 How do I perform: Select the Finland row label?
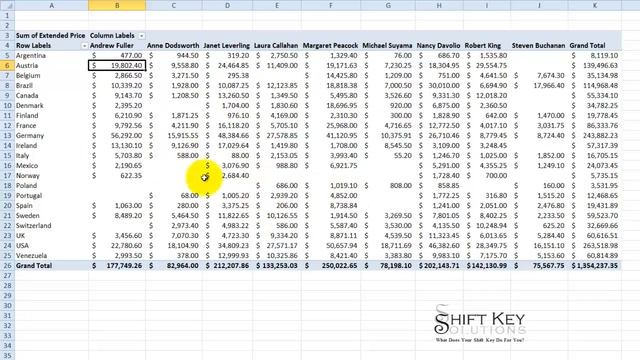(x=51, y=116)
